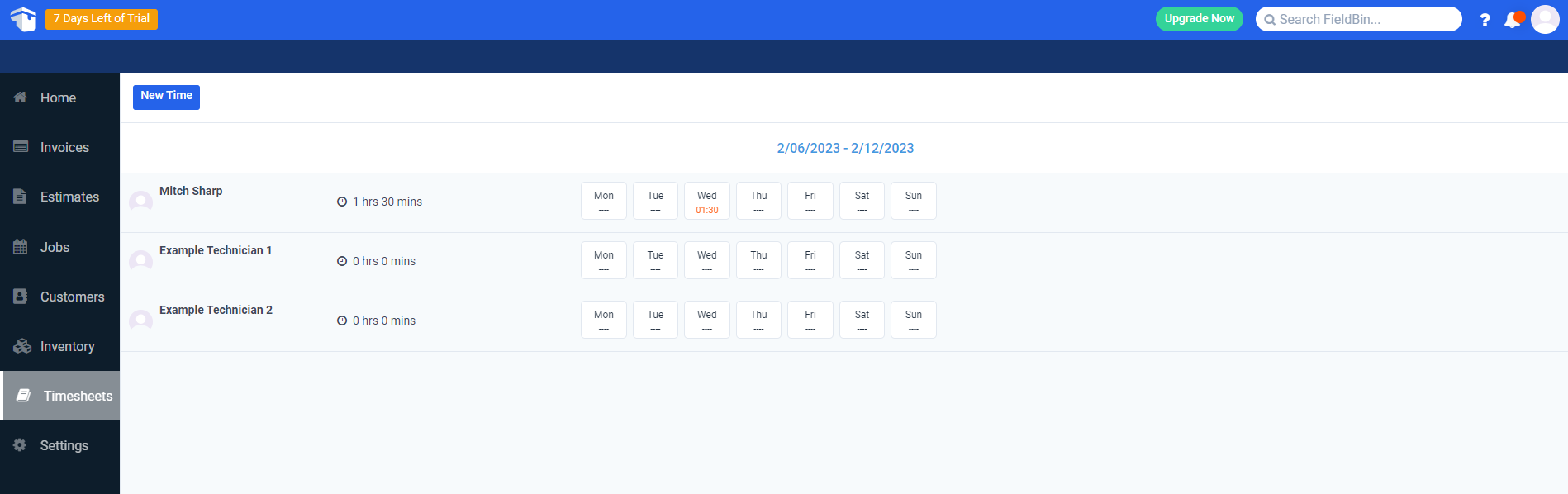Open the help question mark icon

pos(1485,20)
